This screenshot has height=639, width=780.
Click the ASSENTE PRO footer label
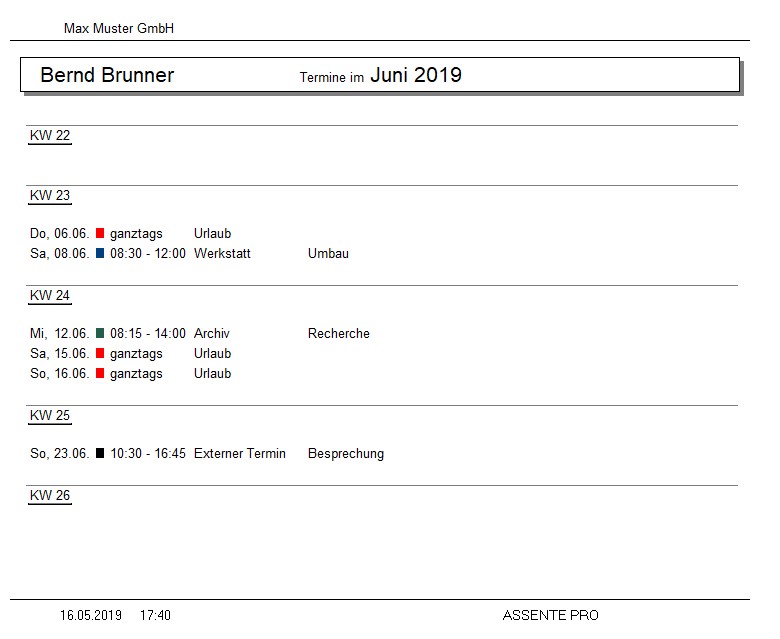(551, 616)
